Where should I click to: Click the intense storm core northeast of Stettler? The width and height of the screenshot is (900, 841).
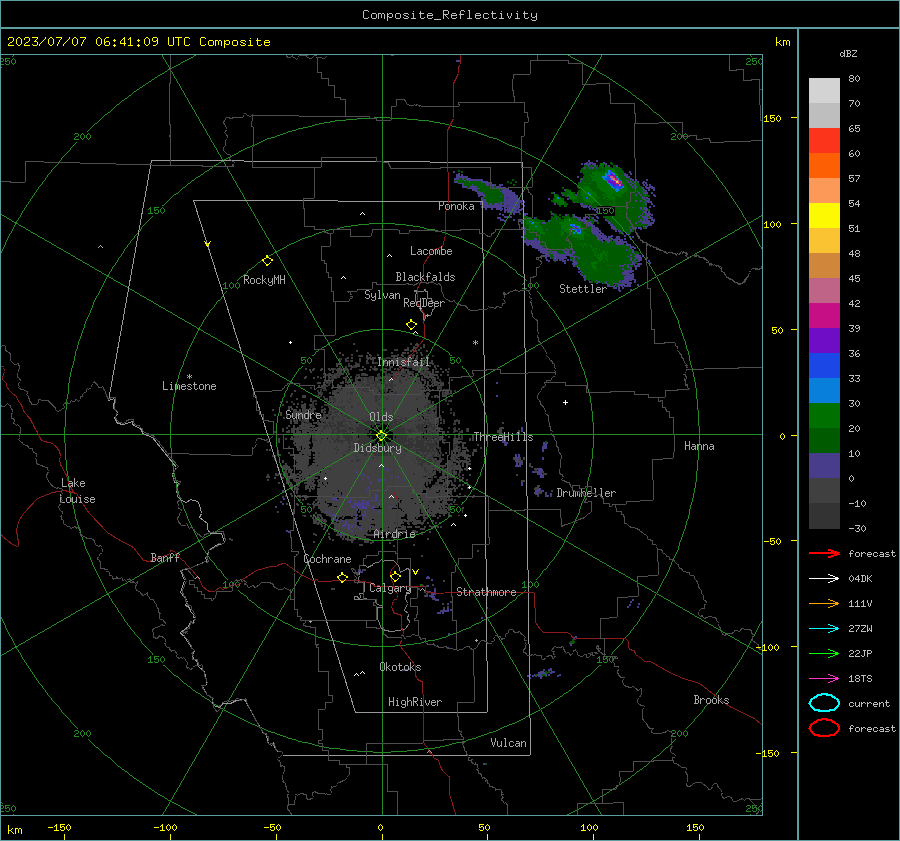click(x=613, y=181)
